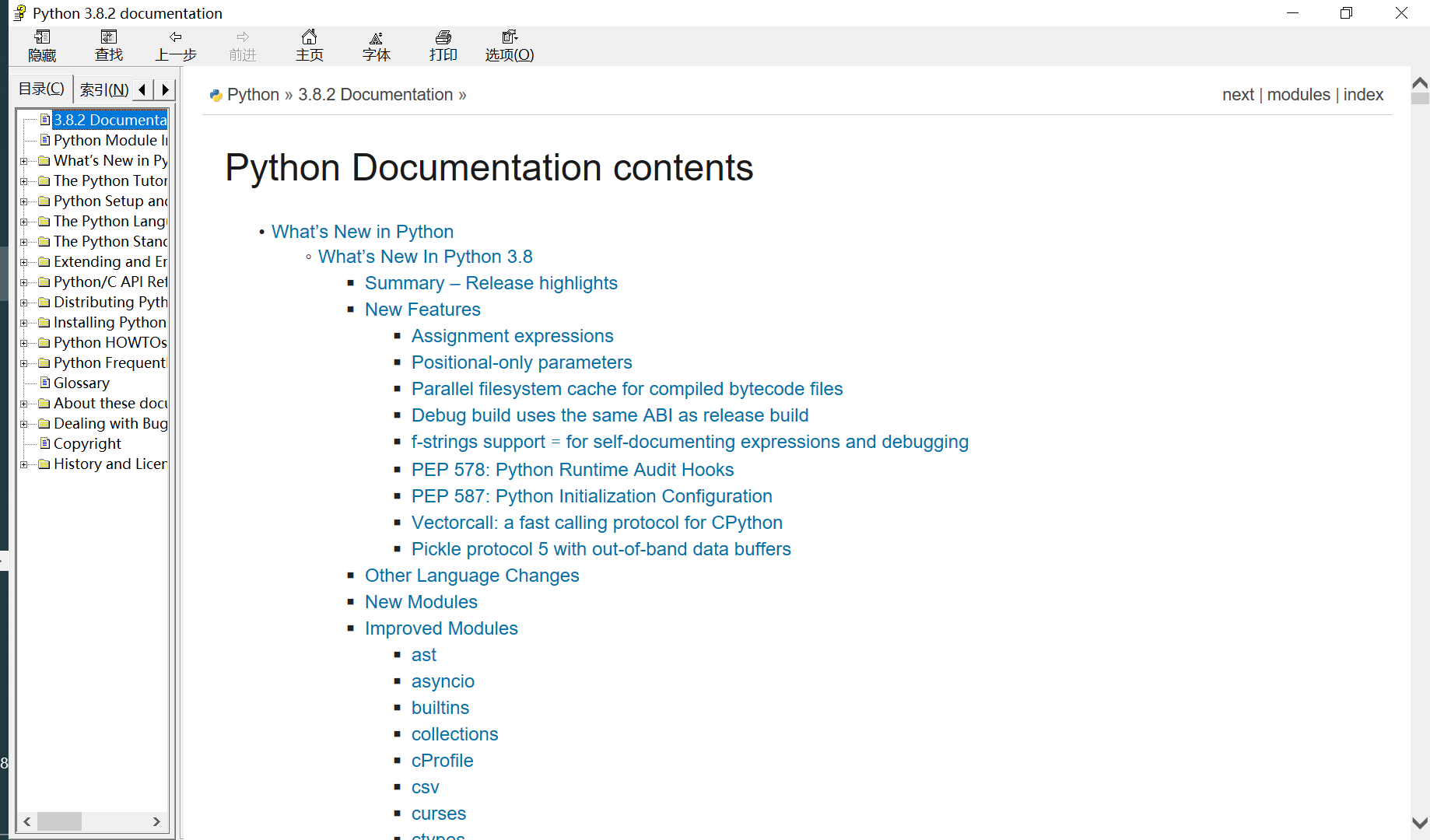Switch to the 目录(C) contents tab
1430x840 pixels.
[x=42, y=89]
